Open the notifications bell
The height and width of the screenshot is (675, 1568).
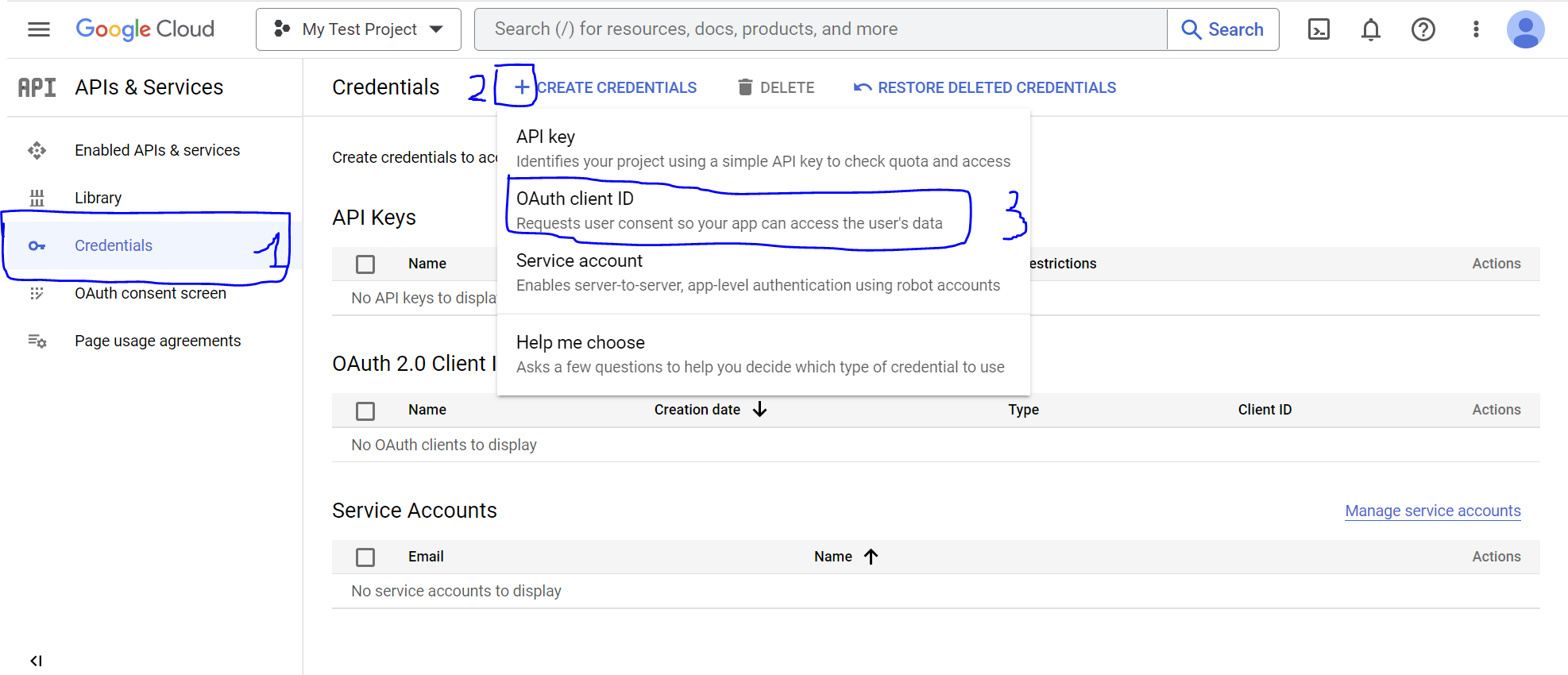1371,29
